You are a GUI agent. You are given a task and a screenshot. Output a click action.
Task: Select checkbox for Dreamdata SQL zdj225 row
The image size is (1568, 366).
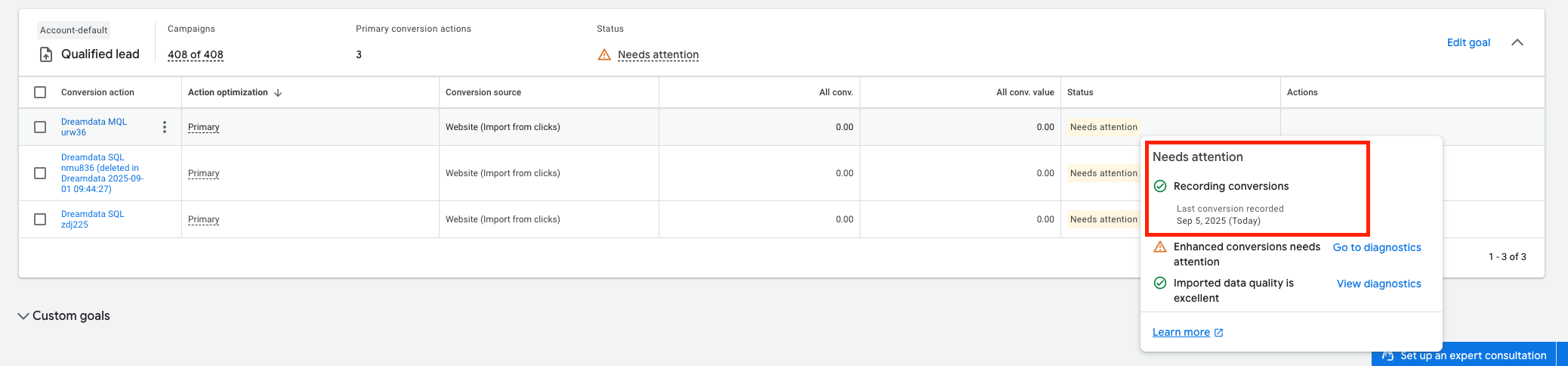[x=40, y=219]
